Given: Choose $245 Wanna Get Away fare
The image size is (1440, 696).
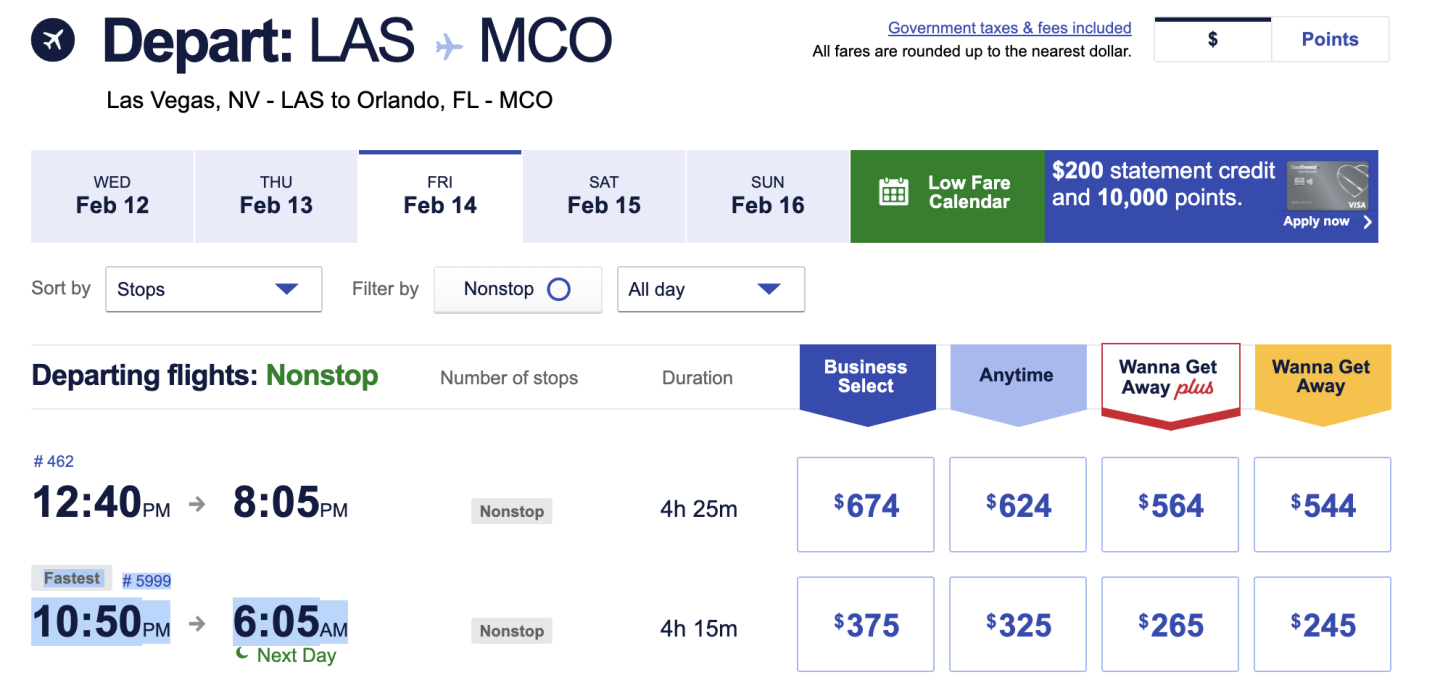Looking at the screenshot, I should point(1322,625).
